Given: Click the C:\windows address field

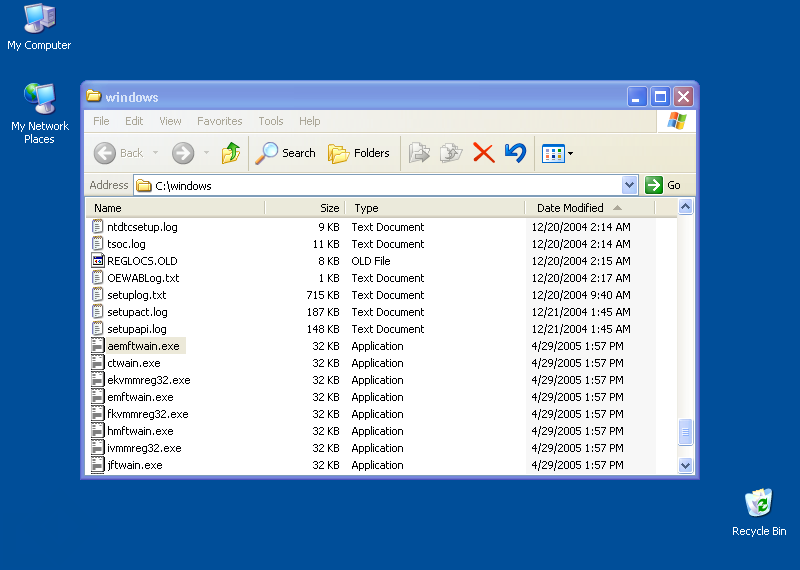Looking at the screenshot, I should [378, 185].
